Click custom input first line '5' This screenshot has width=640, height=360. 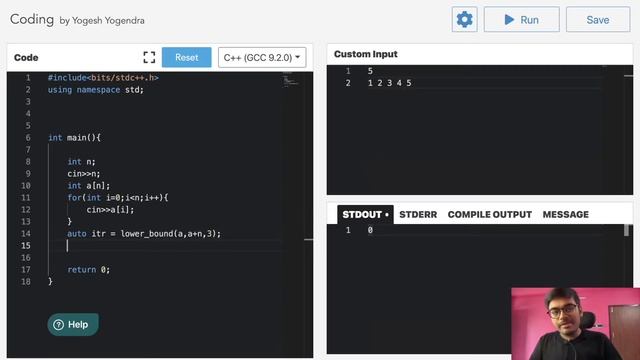(x=370, y=71)
